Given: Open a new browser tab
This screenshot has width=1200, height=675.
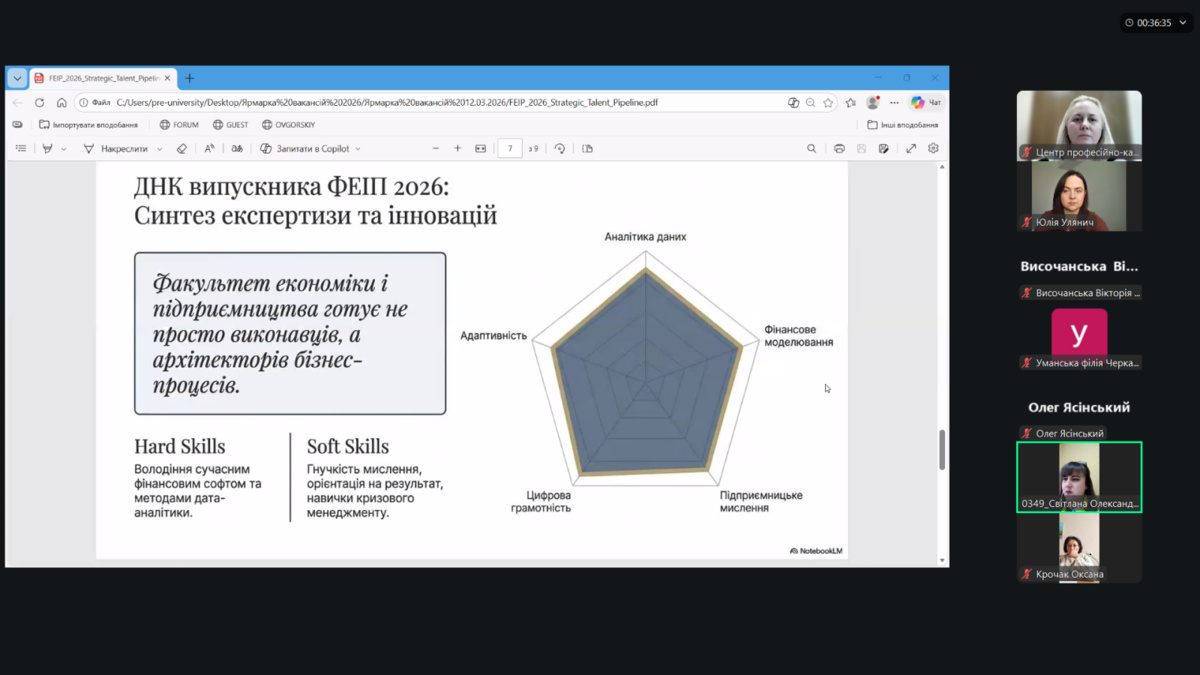Looking at the screenshot, I should [x=189, y=78].
